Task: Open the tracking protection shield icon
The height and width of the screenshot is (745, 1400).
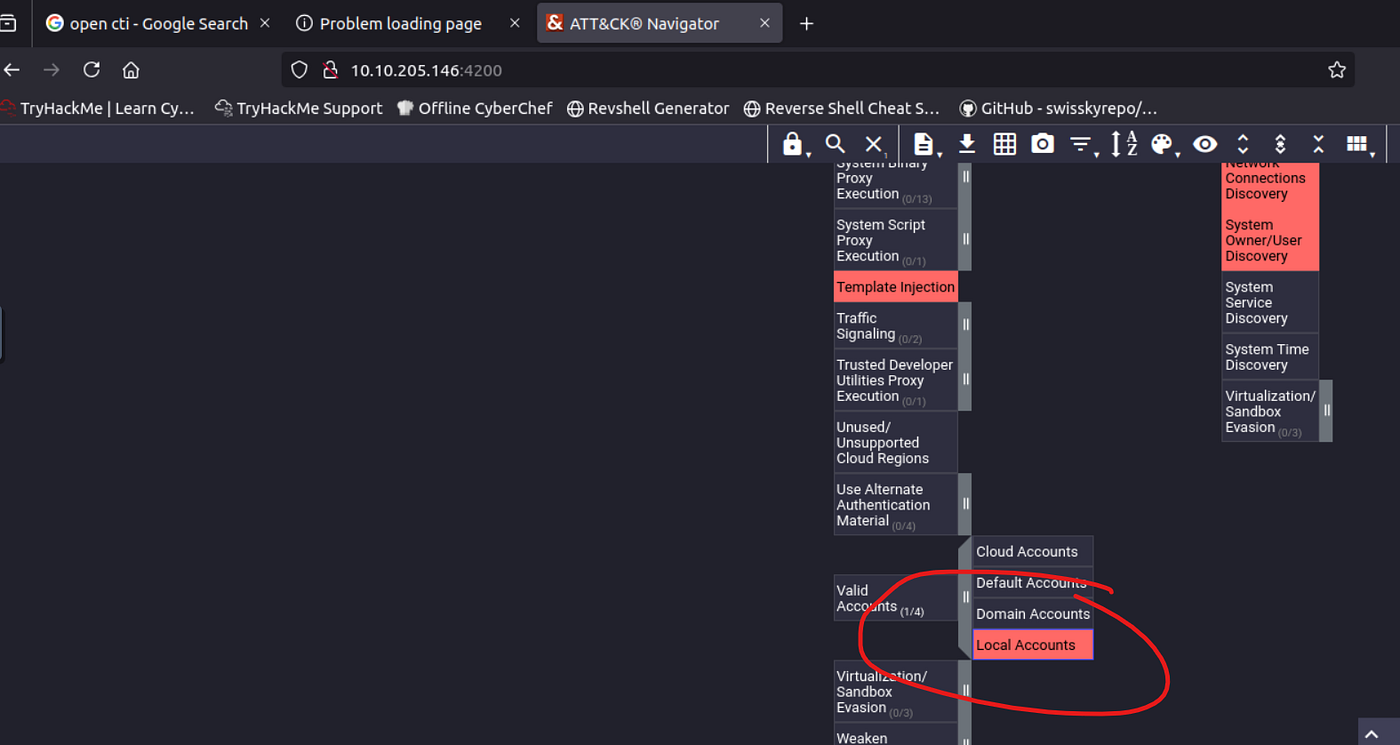Action: [299, 70]
